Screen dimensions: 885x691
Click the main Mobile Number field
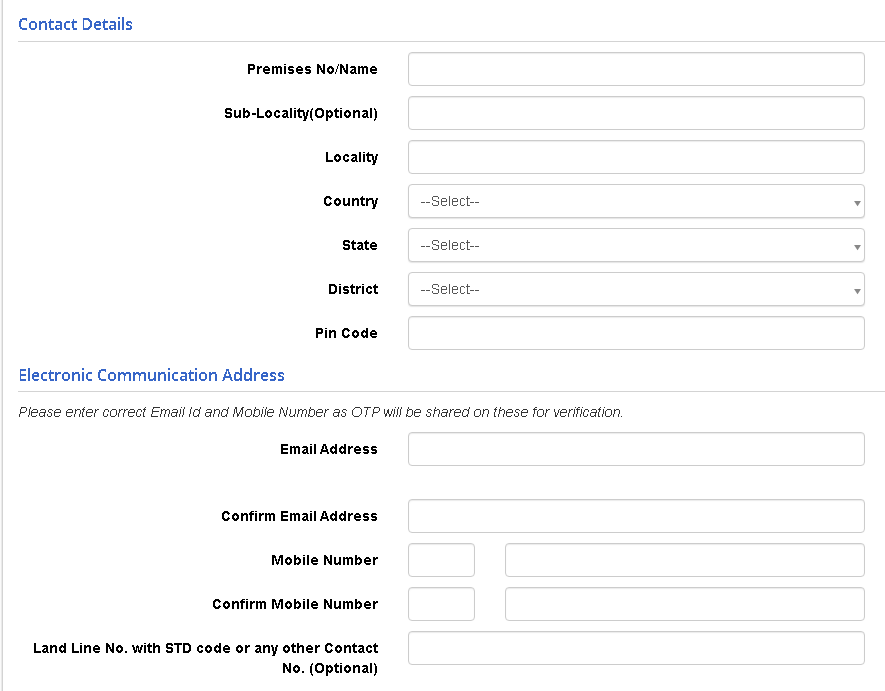(685, 560)
